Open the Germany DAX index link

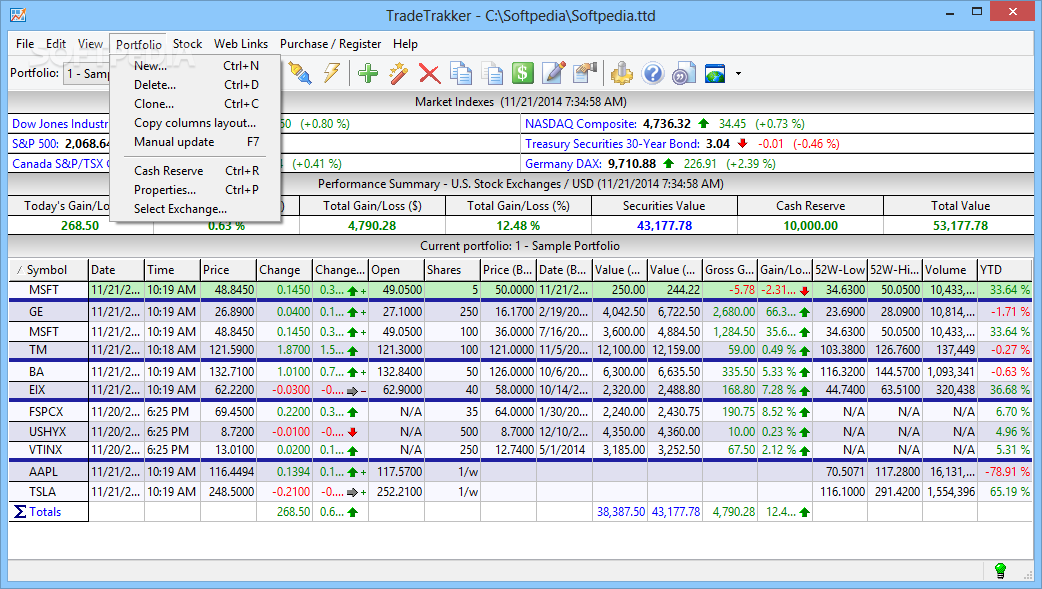(564, 164)
